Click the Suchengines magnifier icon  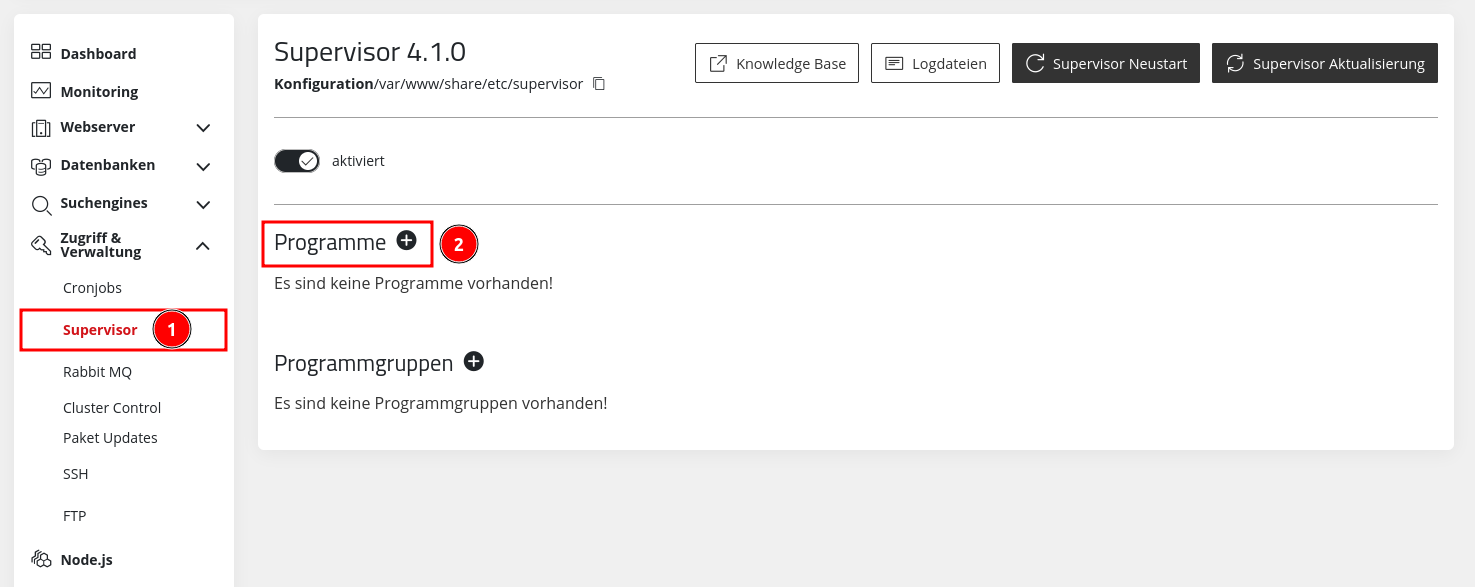tap(41, 205)
